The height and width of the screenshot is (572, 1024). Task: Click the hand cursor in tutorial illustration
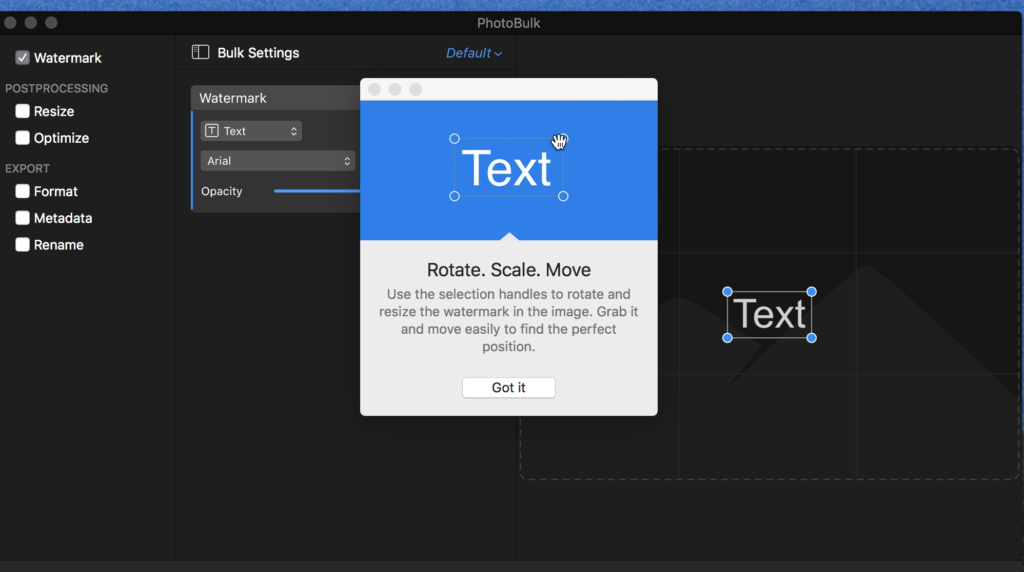(x=560, y=141)
